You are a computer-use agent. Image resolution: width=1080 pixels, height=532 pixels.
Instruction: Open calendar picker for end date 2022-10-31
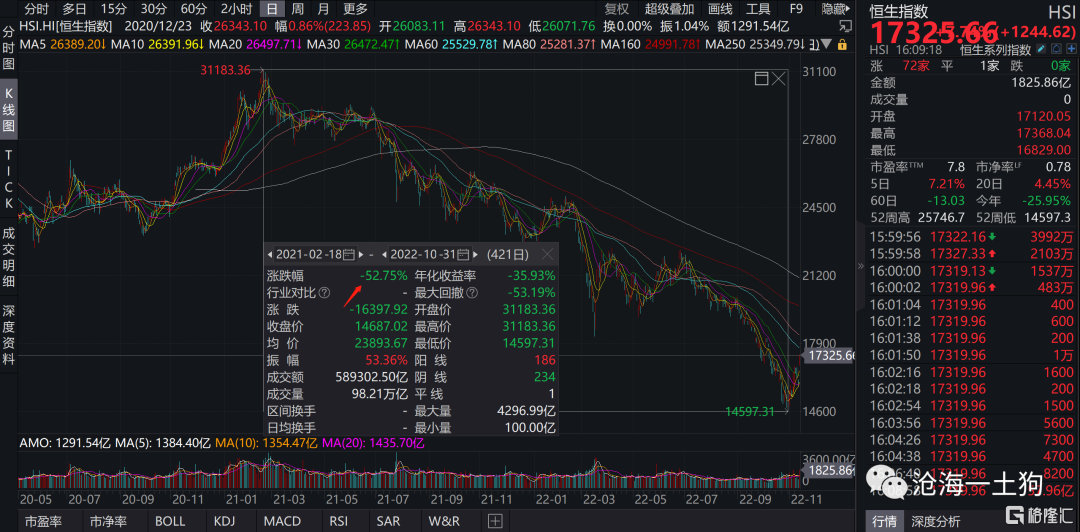pos(464,254)
